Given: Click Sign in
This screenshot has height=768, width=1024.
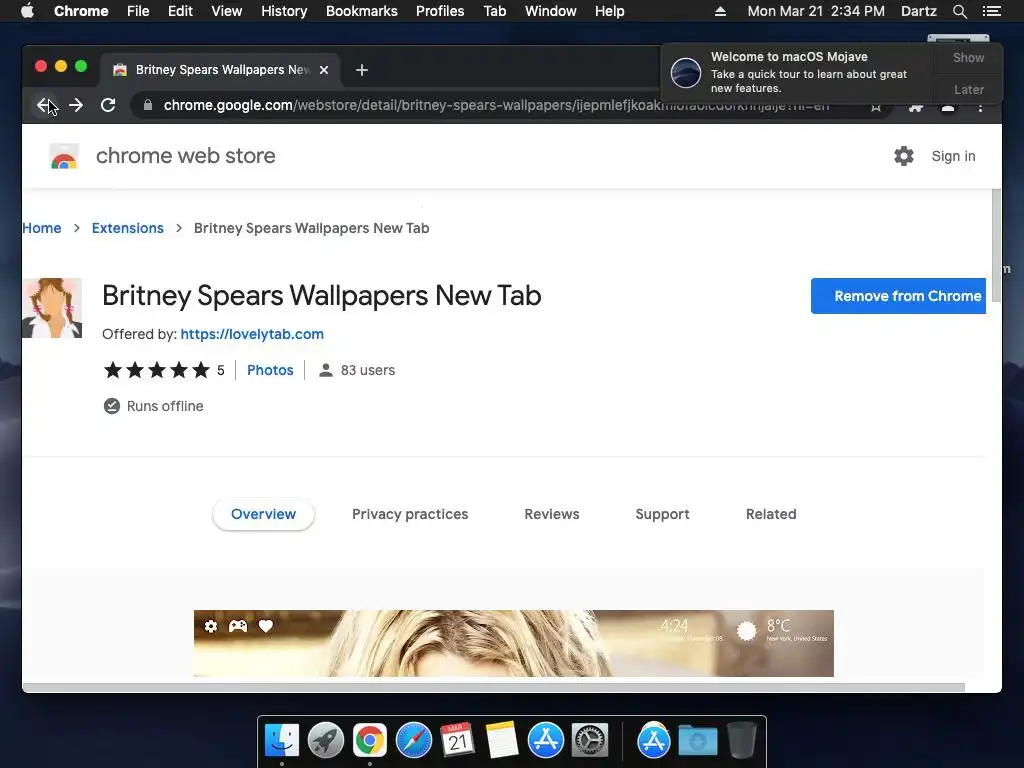Looking at the screenshot, I should 953,156.
